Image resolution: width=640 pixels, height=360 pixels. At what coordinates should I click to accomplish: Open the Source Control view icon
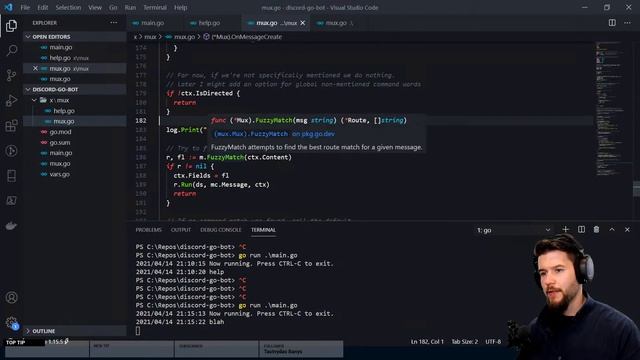click(11, 76)
